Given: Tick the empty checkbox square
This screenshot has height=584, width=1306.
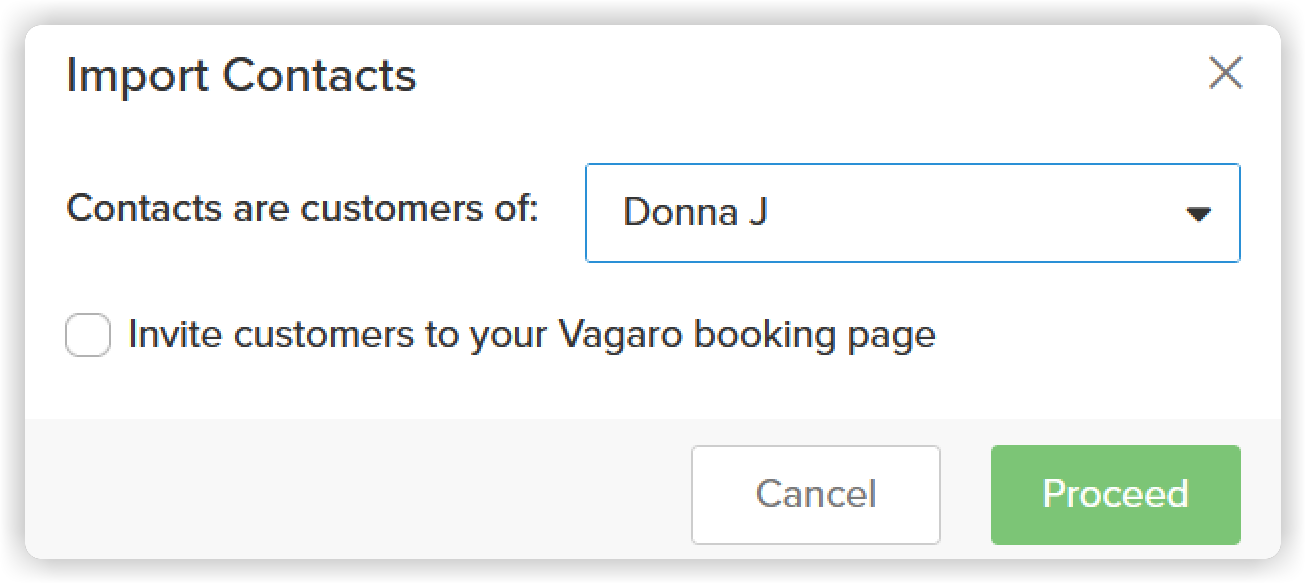Looking at the screenshot, I should (x=88, y=335).
